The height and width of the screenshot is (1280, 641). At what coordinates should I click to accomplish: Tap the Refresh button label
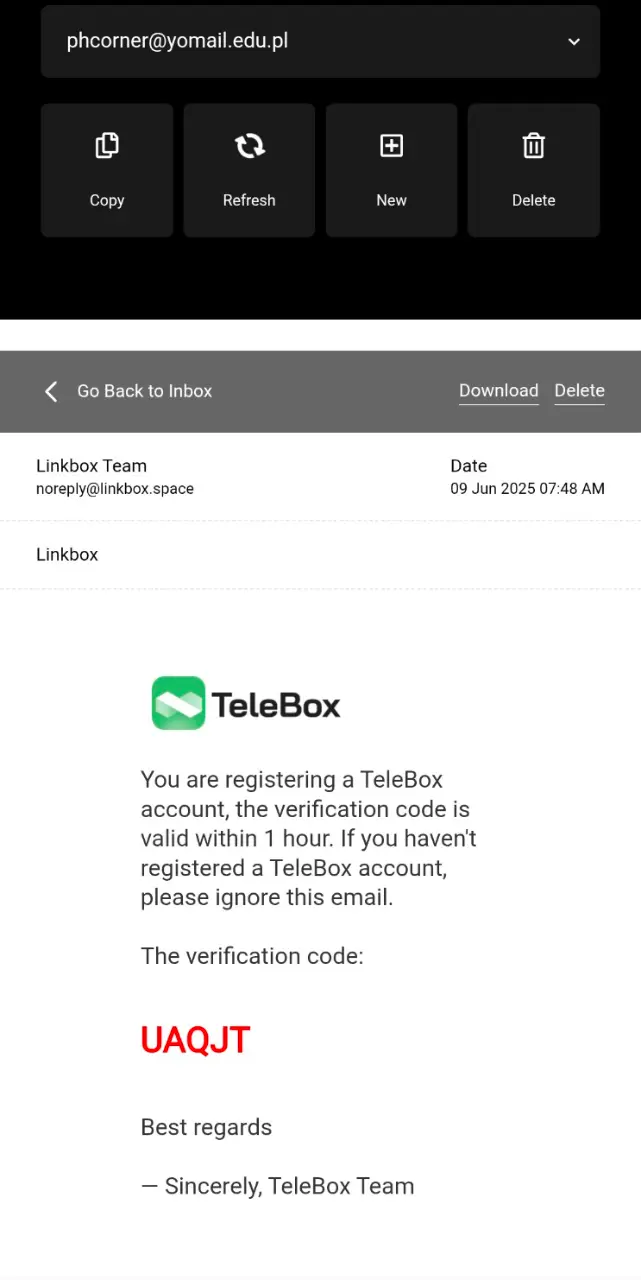[249, 200]
